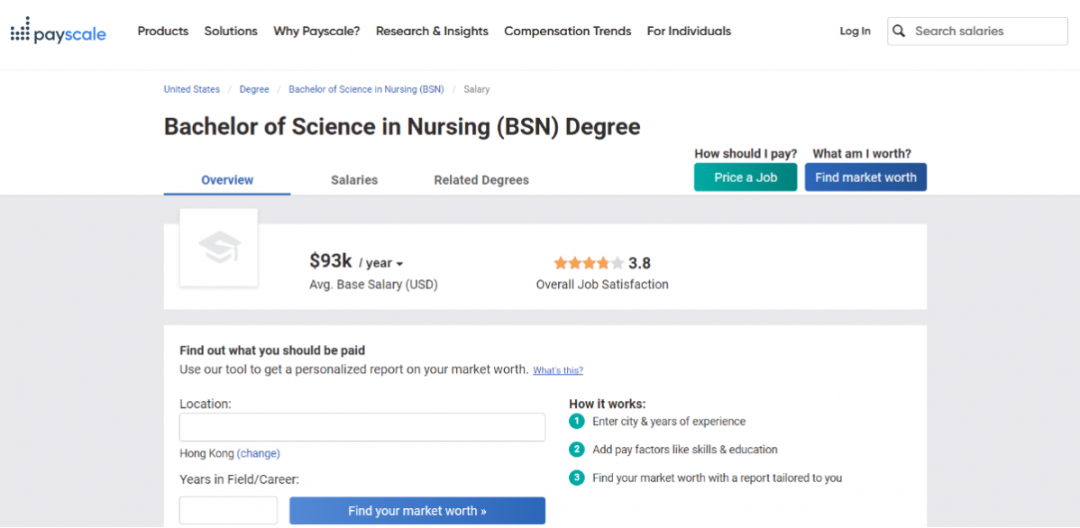Click the 3.8 satisfaction rating number
1080x528 pixels.
639,263
